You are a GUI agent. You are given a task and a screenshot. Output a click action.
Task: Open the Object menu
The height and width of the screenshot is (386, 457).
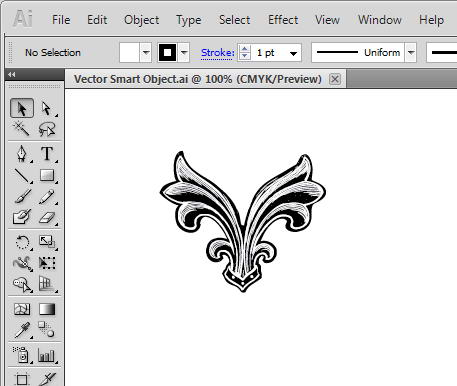pos(142,20)
